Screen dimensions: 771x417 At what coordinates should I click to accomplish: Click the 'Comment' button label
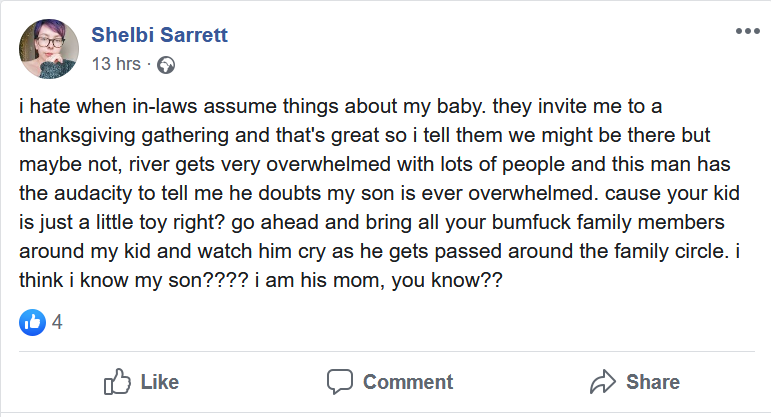[408, 382]
